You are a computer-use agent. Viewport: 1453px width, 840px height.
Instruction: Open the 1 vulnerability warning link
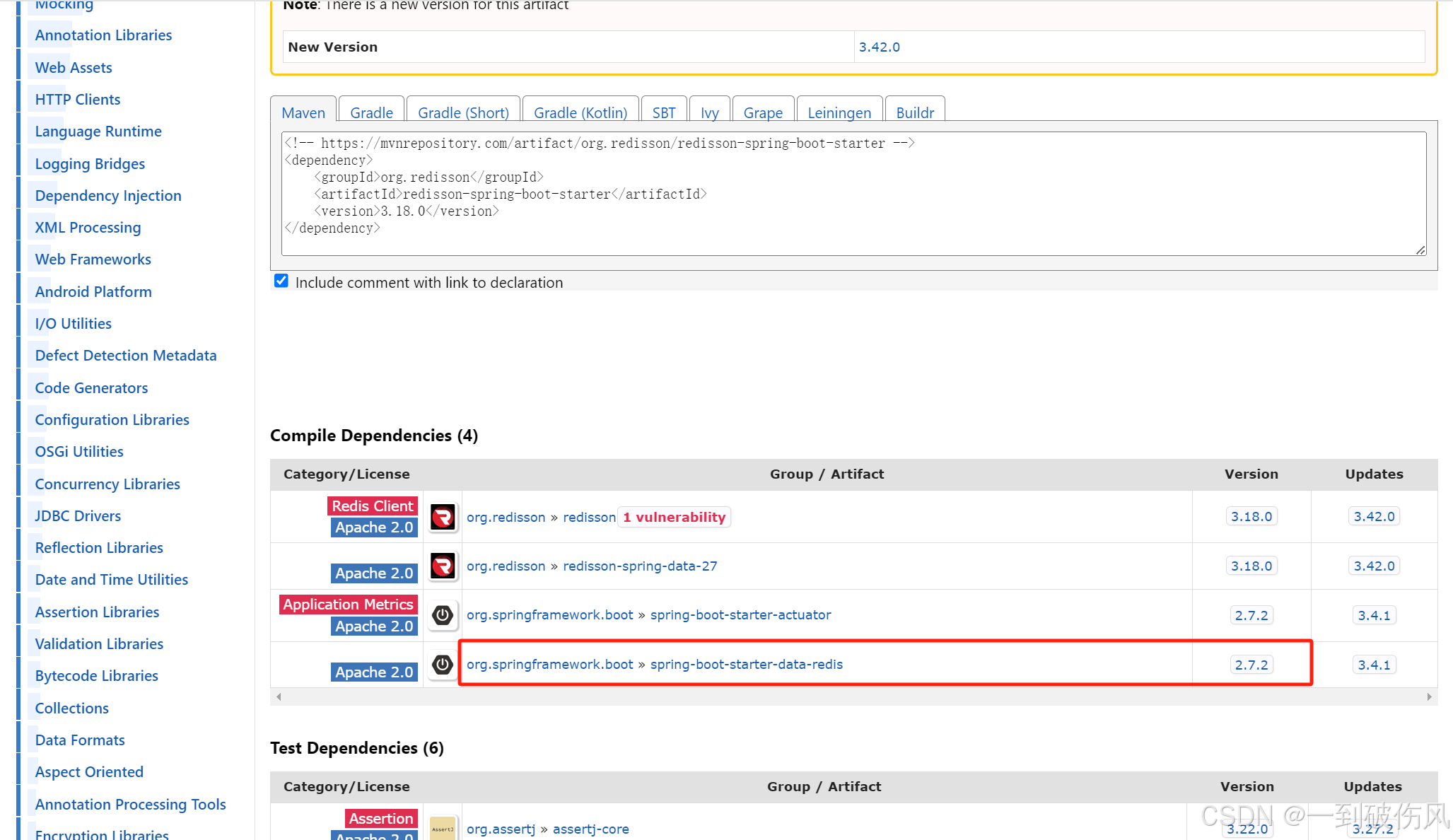pyautogui.click(x=673, y=517)
